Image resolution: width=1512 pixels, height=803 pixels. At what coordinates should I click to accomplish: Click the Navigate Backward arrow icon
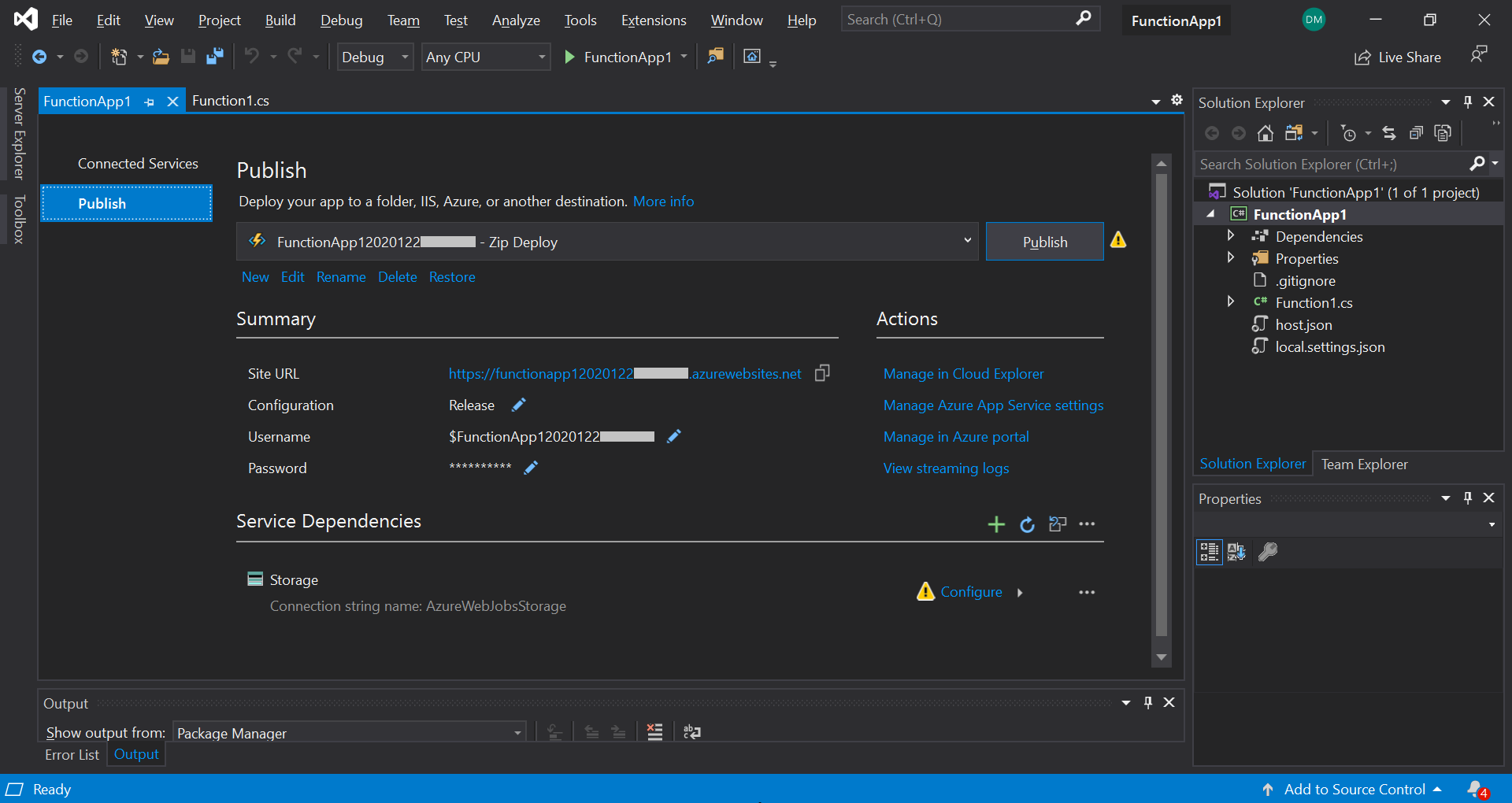tap(39, 57)
